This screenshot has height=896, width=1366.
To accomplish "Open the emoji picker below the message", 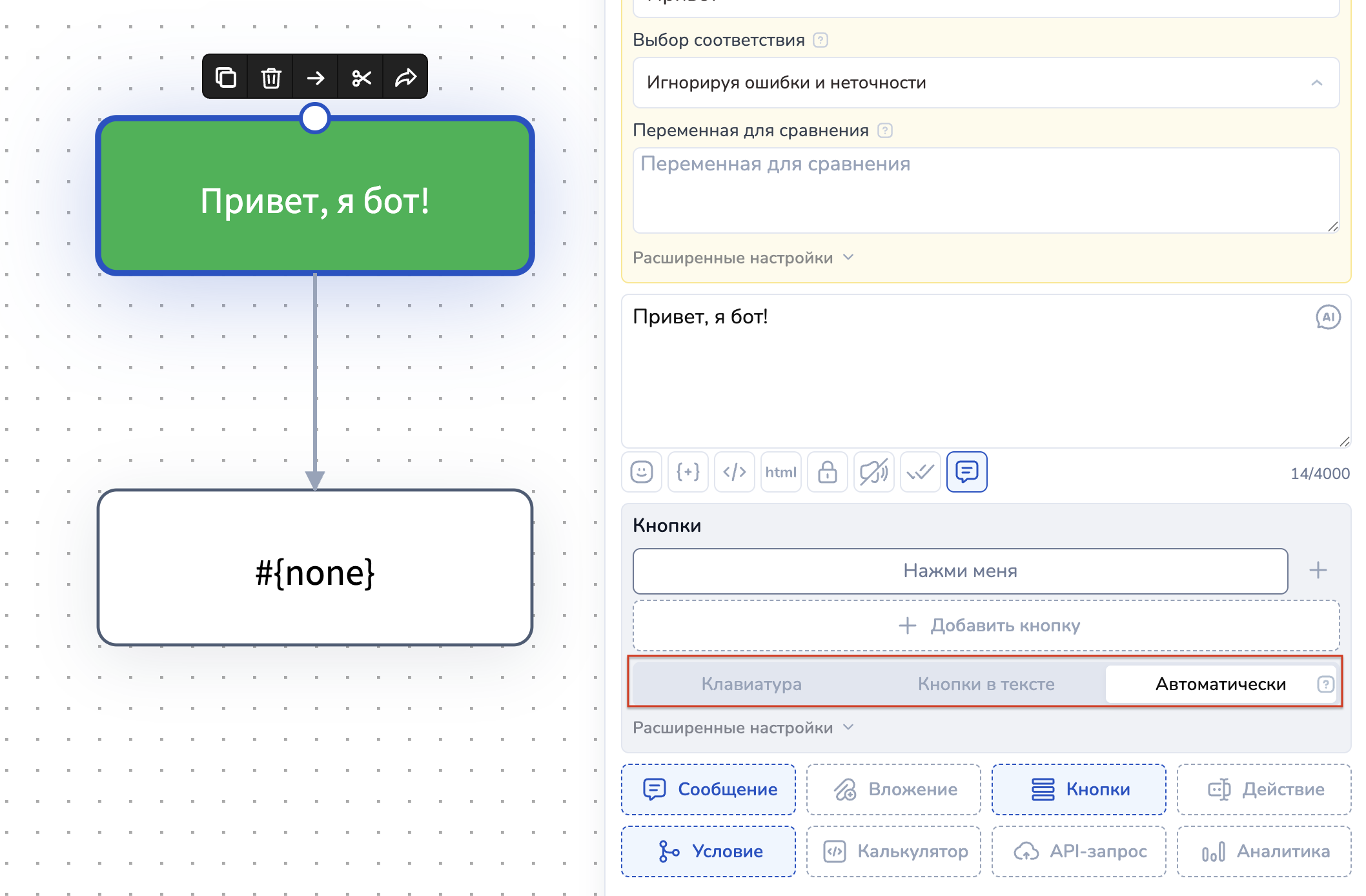I will pyautogui.click(x=642, y=473).
